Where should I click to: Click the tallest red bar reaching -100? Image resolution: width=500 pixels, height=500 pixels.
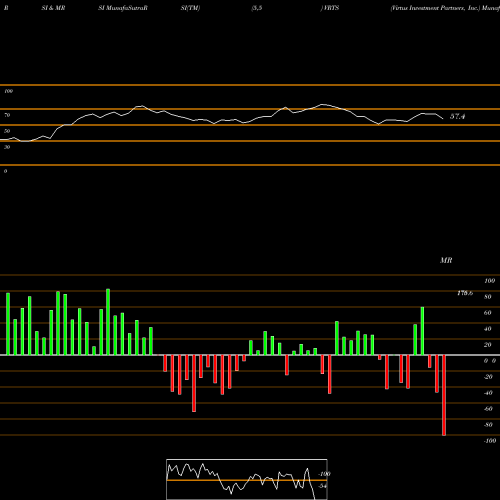click(x=444, y=395)
